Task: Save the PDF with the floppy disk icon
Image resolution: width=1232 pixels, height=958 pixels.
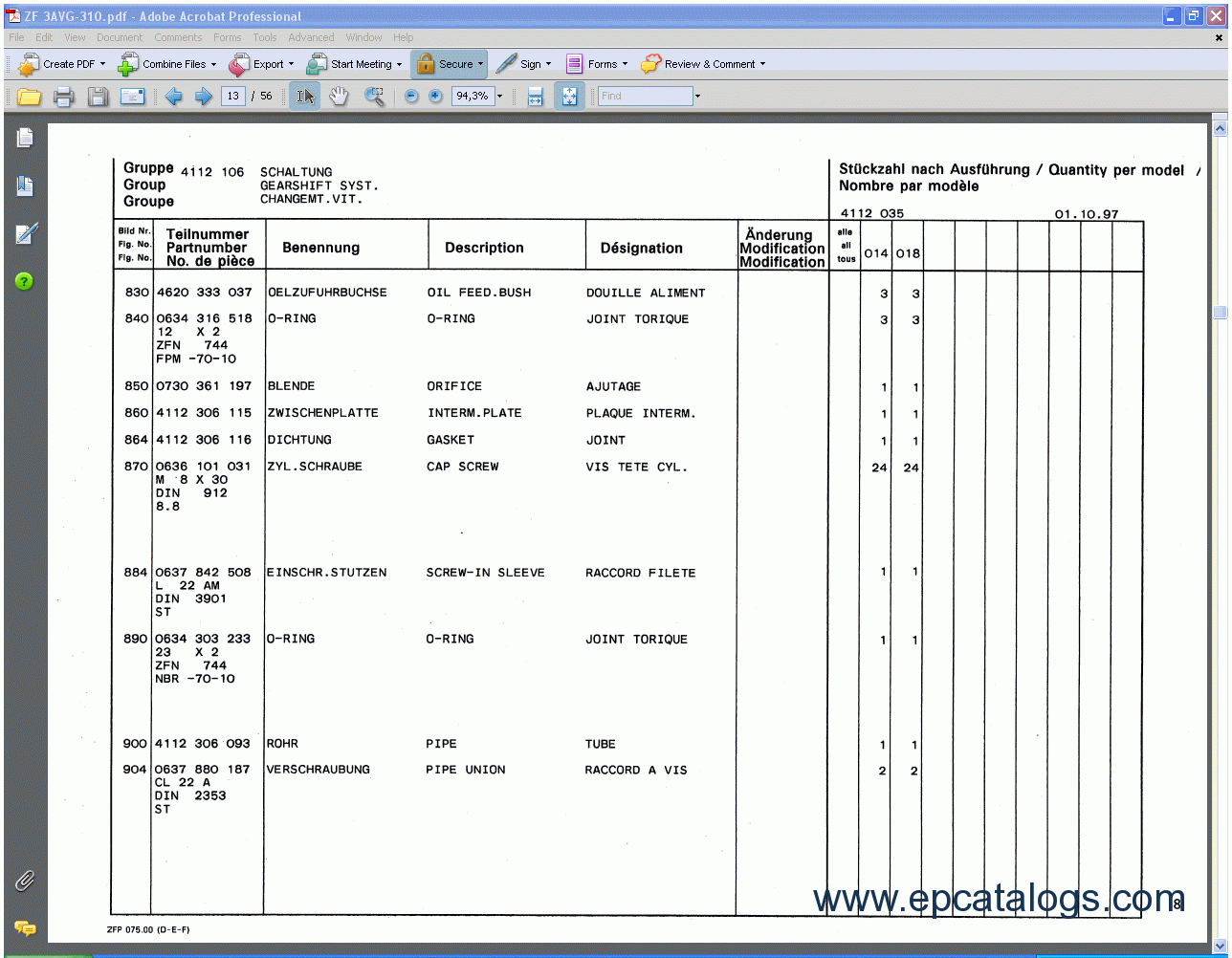Action: [98, 97]
